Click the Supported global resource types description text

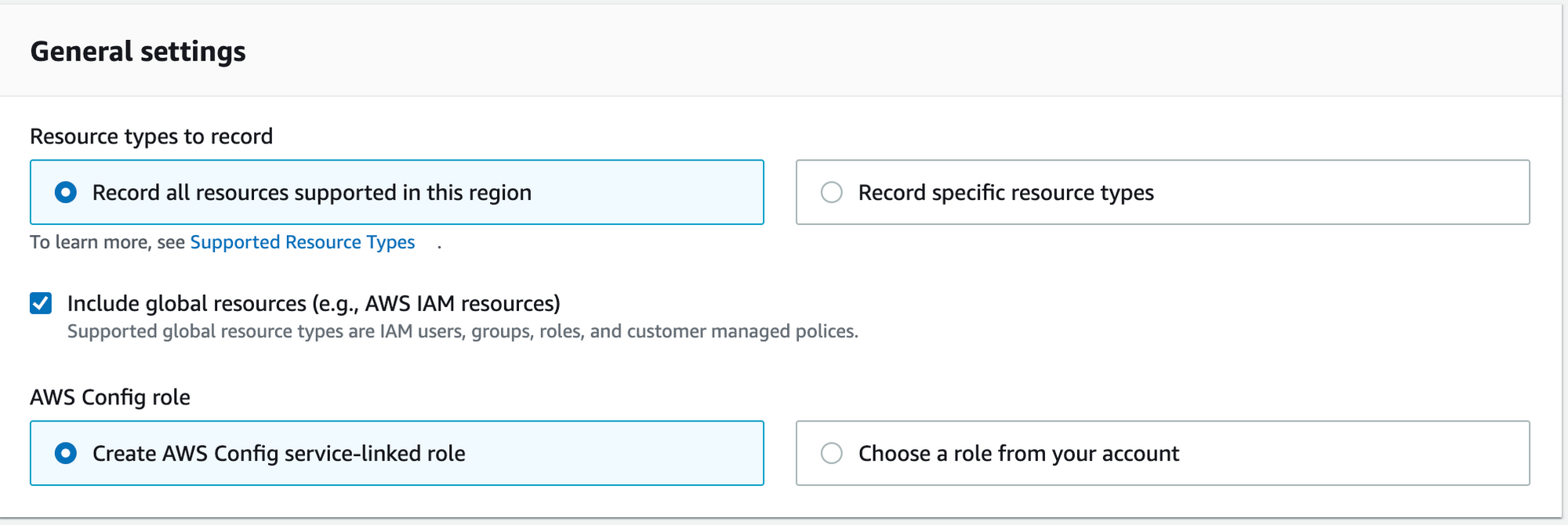click(x=463, y=331)
